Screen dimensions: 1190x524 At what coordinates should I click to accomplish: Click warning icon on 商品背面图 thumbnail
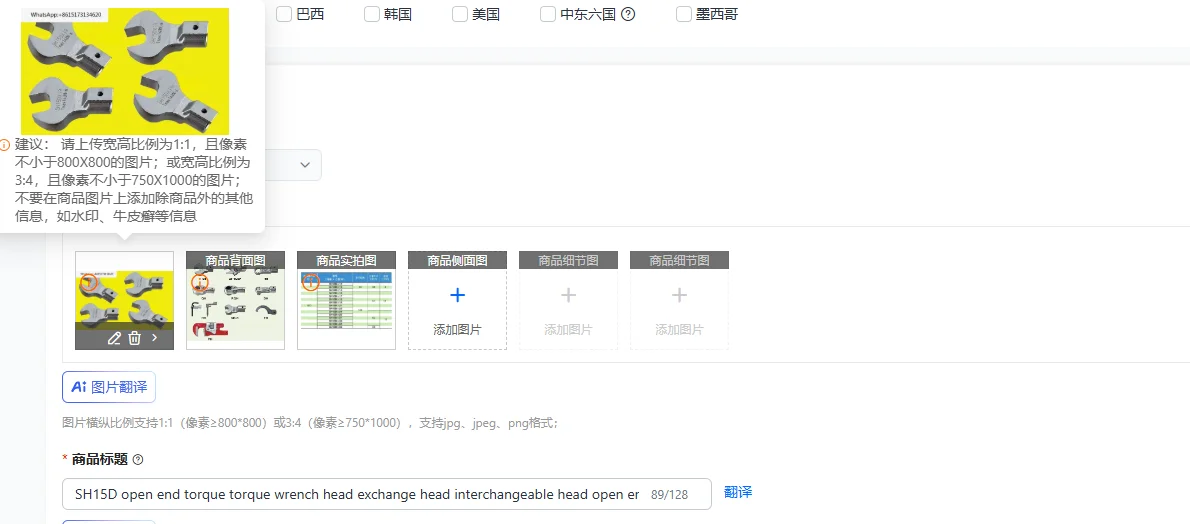point(200,283)
